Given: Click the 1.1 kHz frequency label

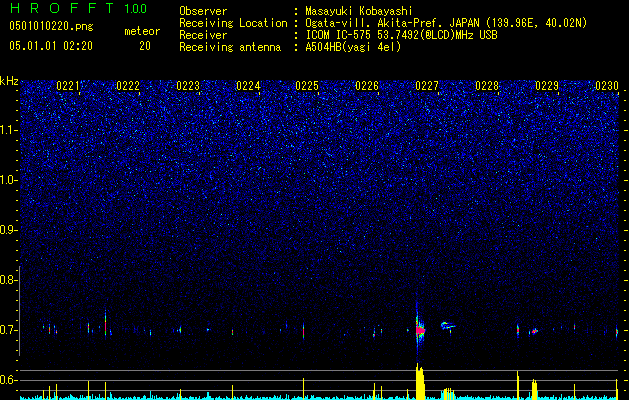Looking at the screenshot, I should pyautogui.click(x=9, y=130).
